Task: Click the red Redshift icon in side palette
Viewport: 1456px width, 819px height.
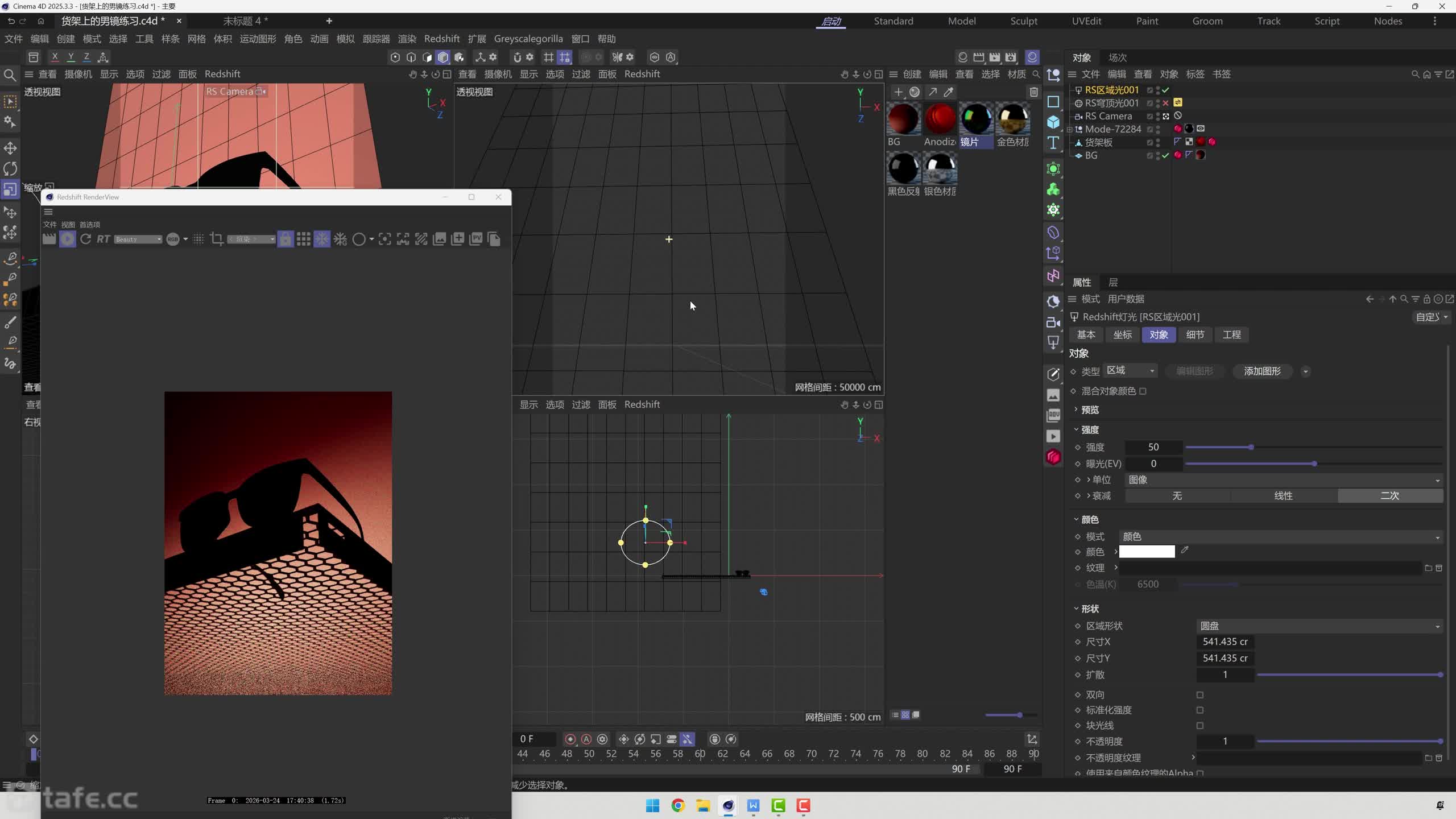Action: tap(1053, 457)
